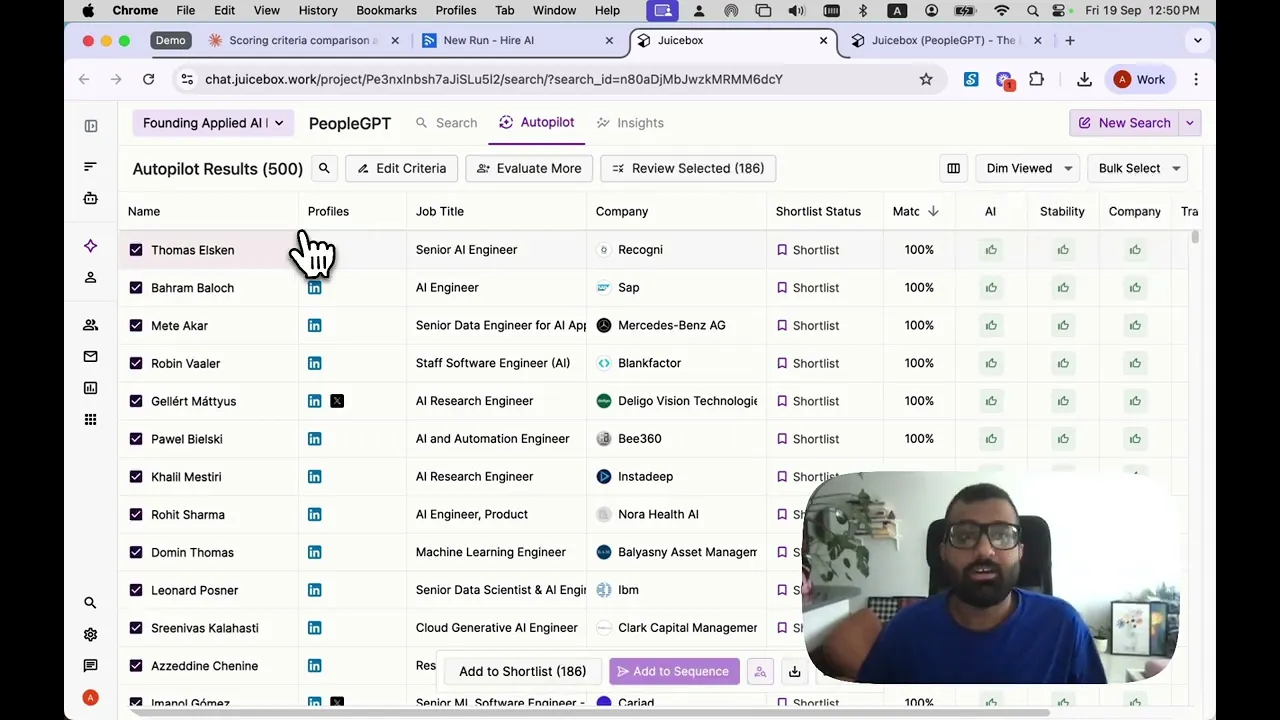1280x720 pixels.
Task: Click Shortlist status for Thomas Elsken
Action: click(x=806, y=250)
